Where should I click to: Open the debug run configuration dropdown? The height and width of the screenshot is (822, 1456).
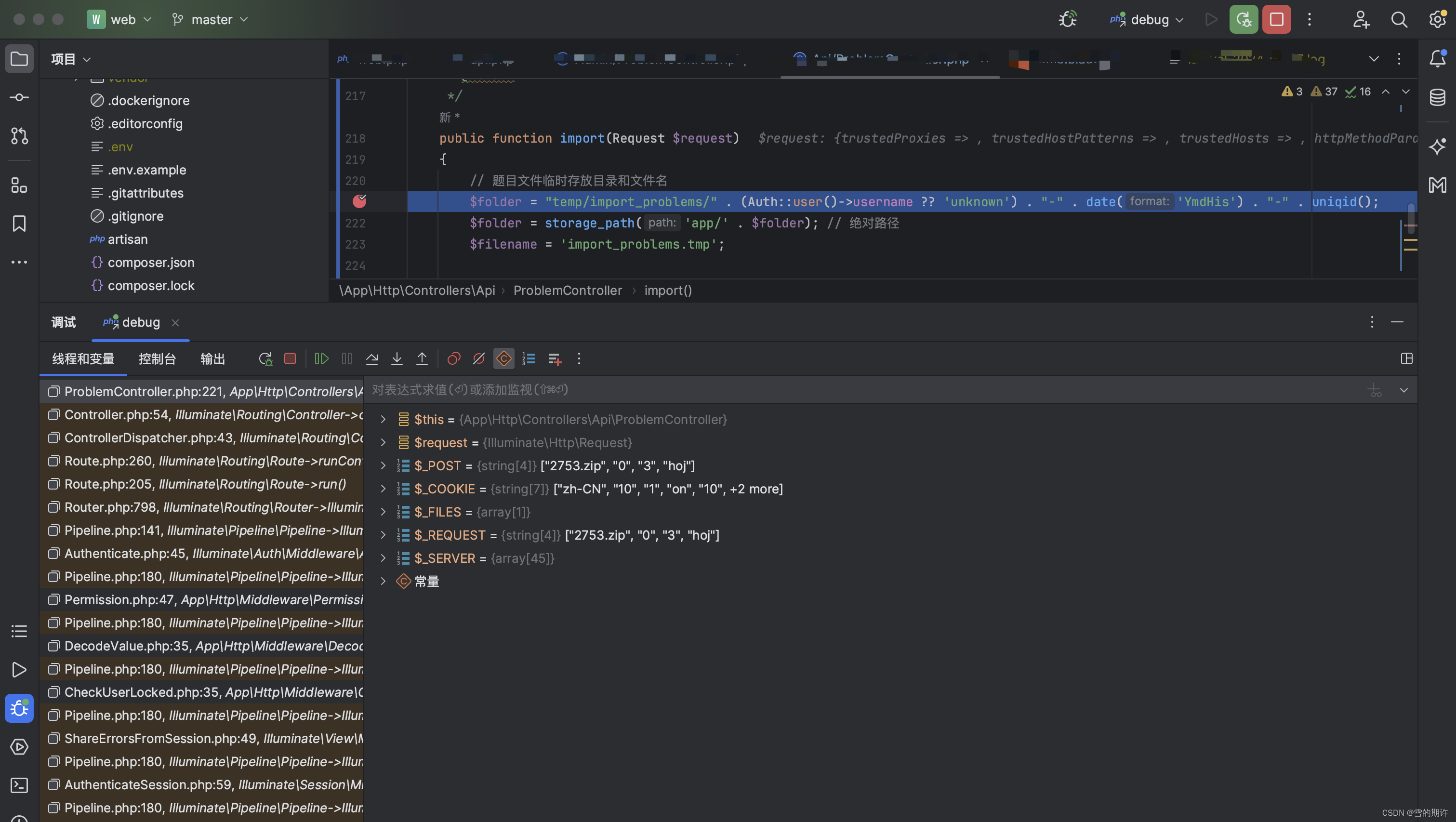click(x=1147, y=19)
